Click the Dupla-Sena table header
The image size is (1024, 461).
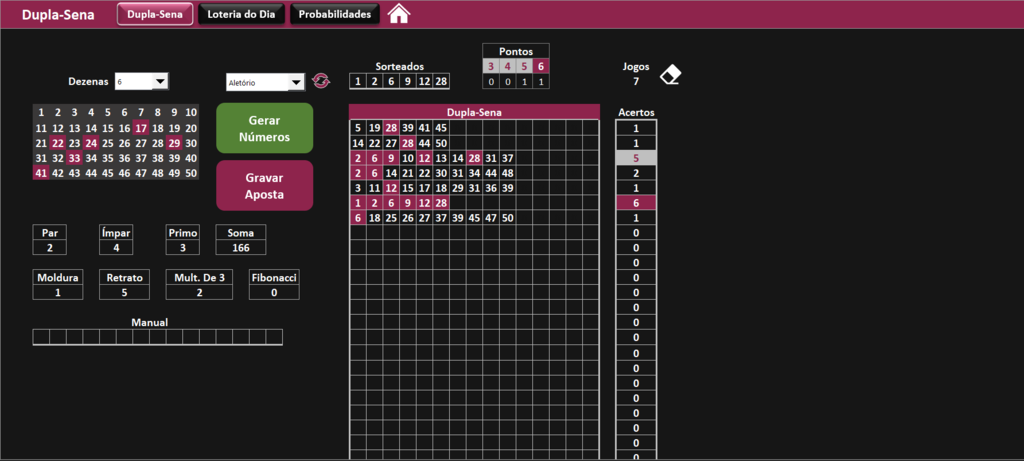tap(474, 112)
